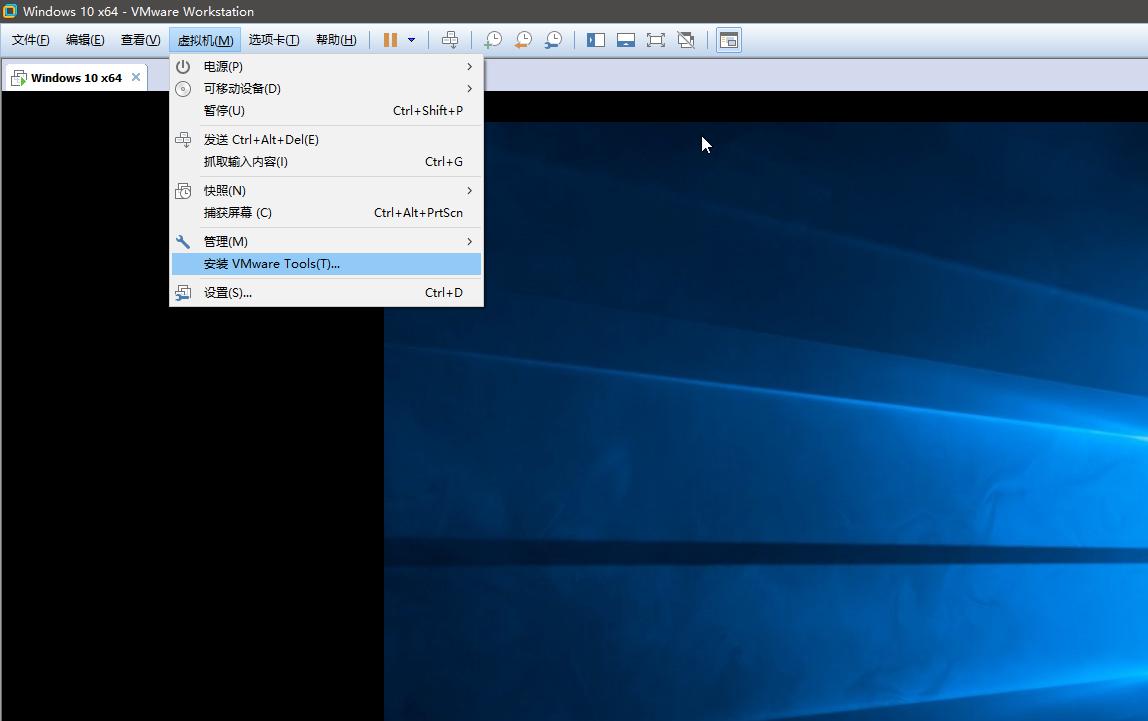Toggle console view toolbar button
Screen dimensions: 1148x721
tap(728, 40)
